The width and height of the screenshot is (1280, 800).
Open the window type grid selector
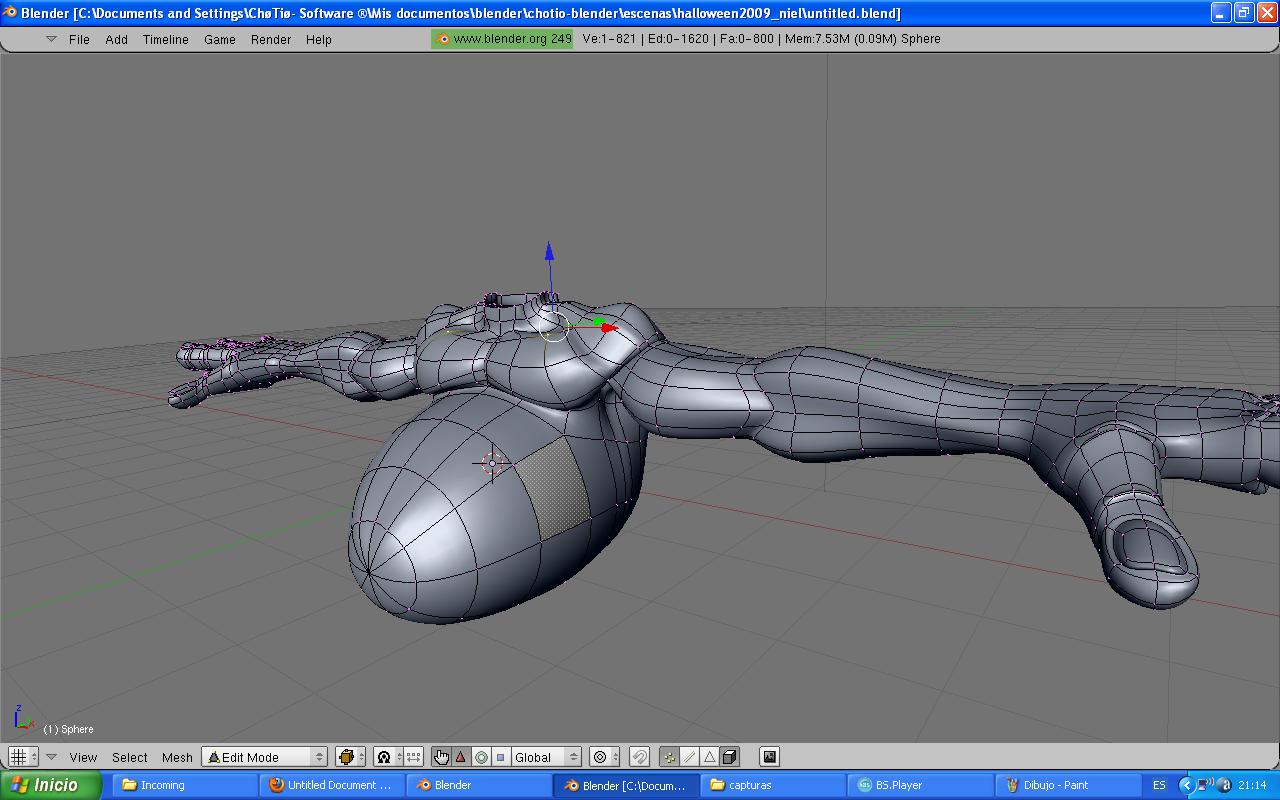pos(22,757)
